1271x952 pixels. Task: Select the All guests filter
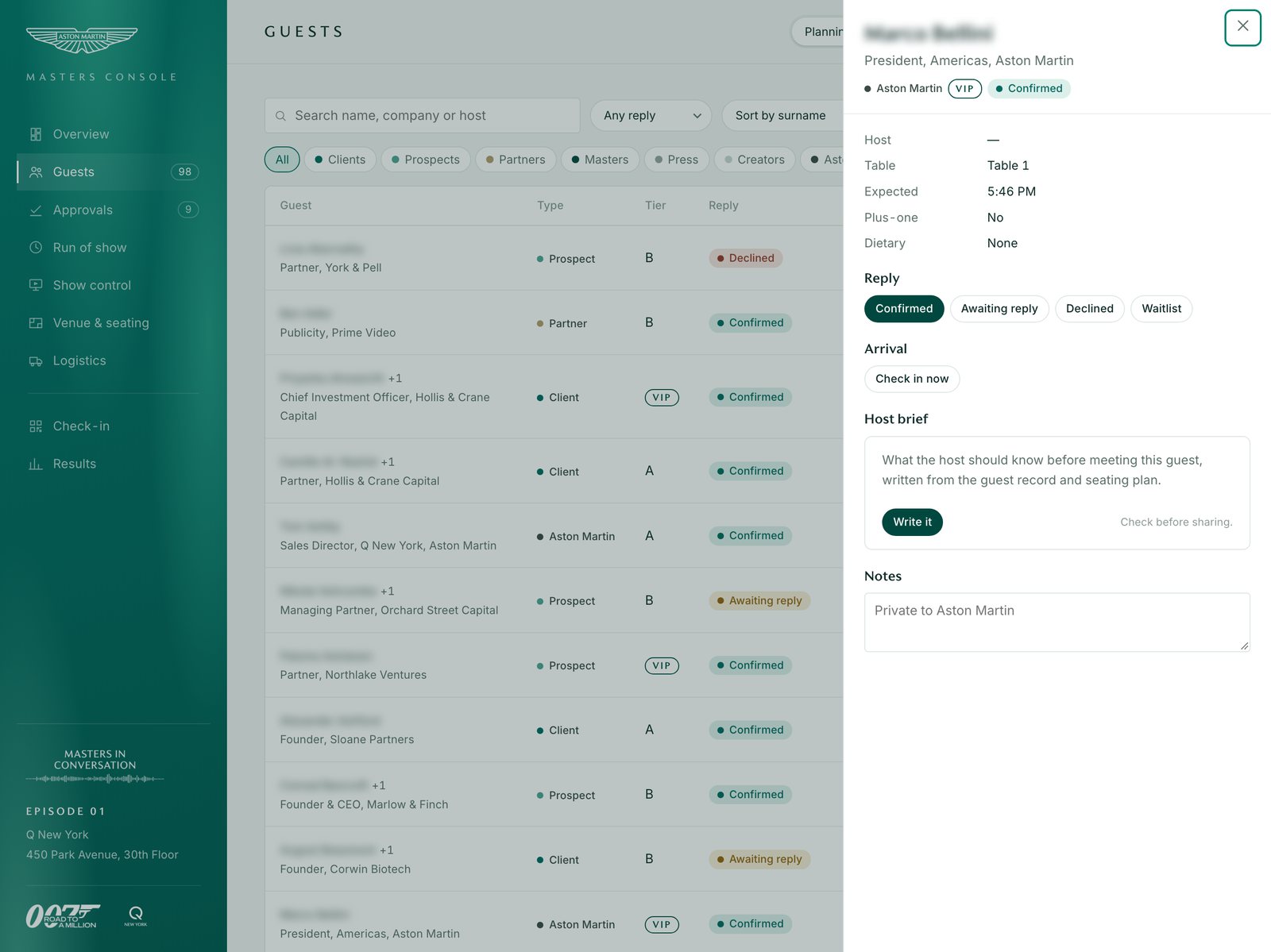[282, 160]
